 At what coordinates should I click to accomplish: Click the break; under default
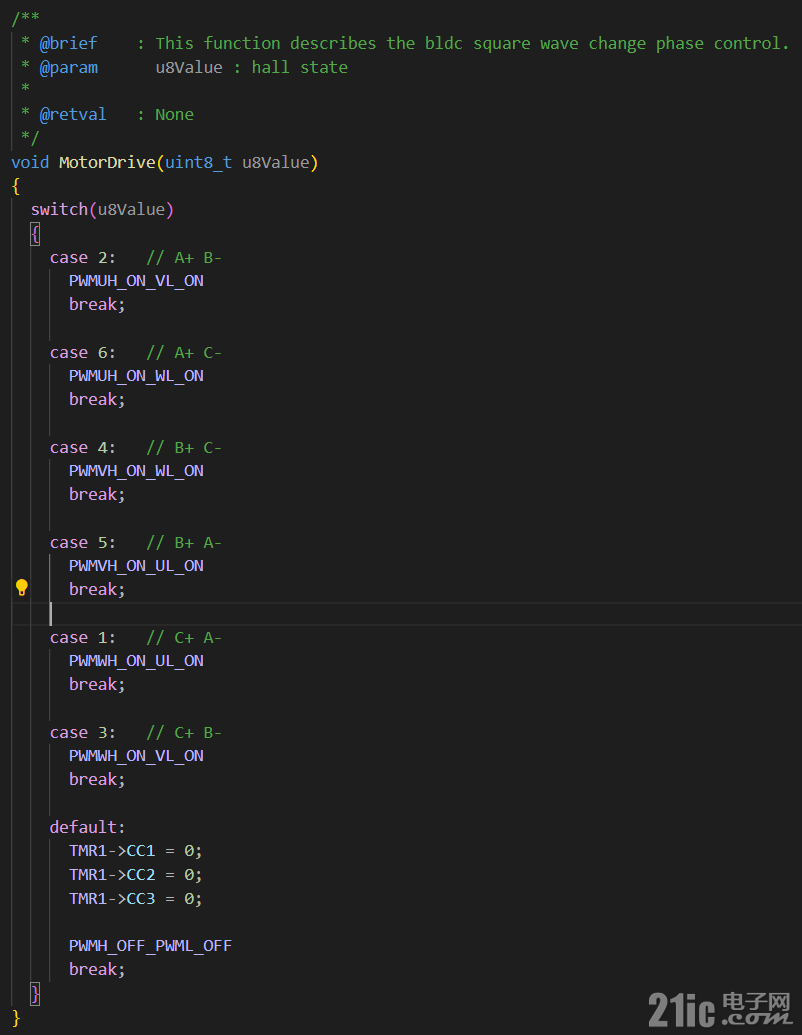(x=97, y=970)
